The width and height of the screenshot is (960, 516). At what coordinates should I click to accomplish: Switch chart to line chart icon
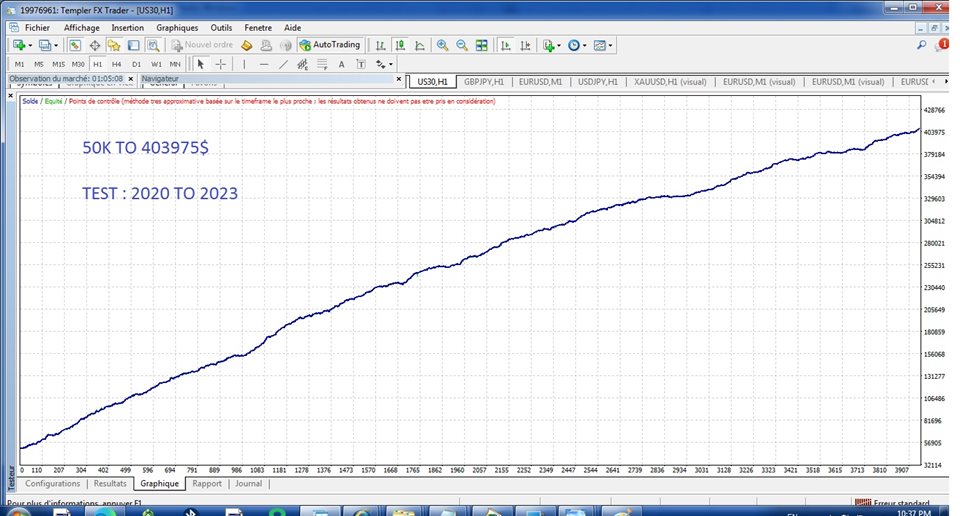(x=419, y=45)
